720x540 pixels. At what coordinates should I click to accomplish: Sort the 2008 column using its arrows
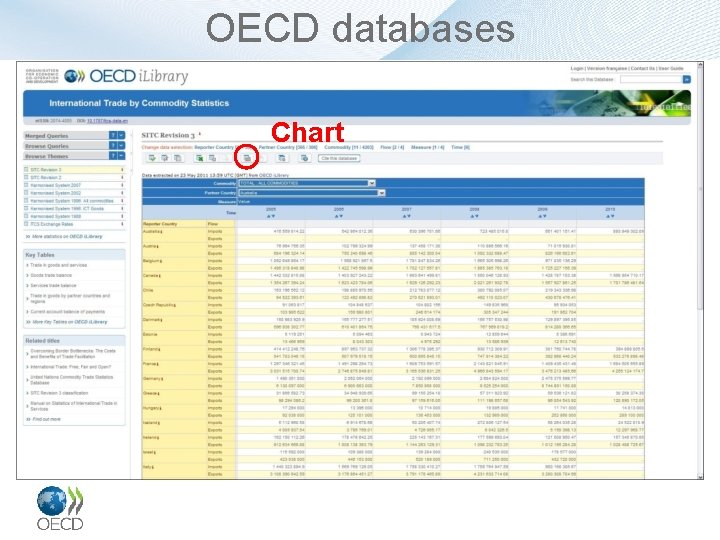tap(475, 216)
